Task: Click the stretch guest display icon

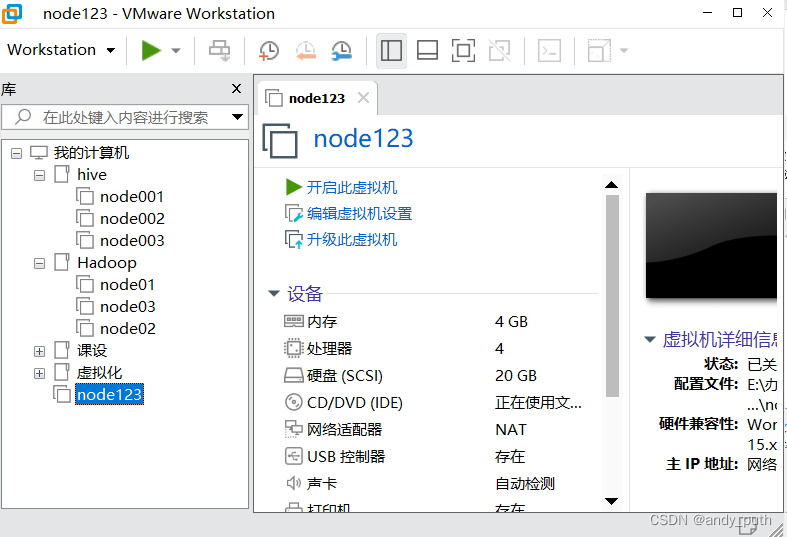Action: tap(599, 50)
